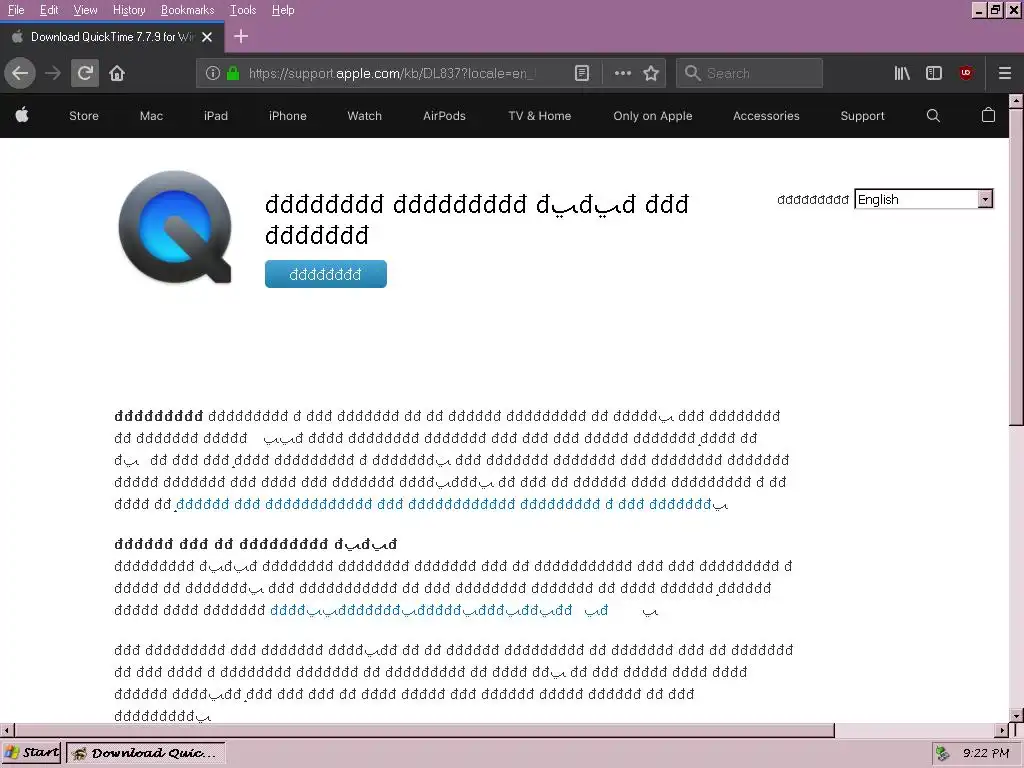
Task: Click the green padlock security icon
Action: click(x=232, y=73)
